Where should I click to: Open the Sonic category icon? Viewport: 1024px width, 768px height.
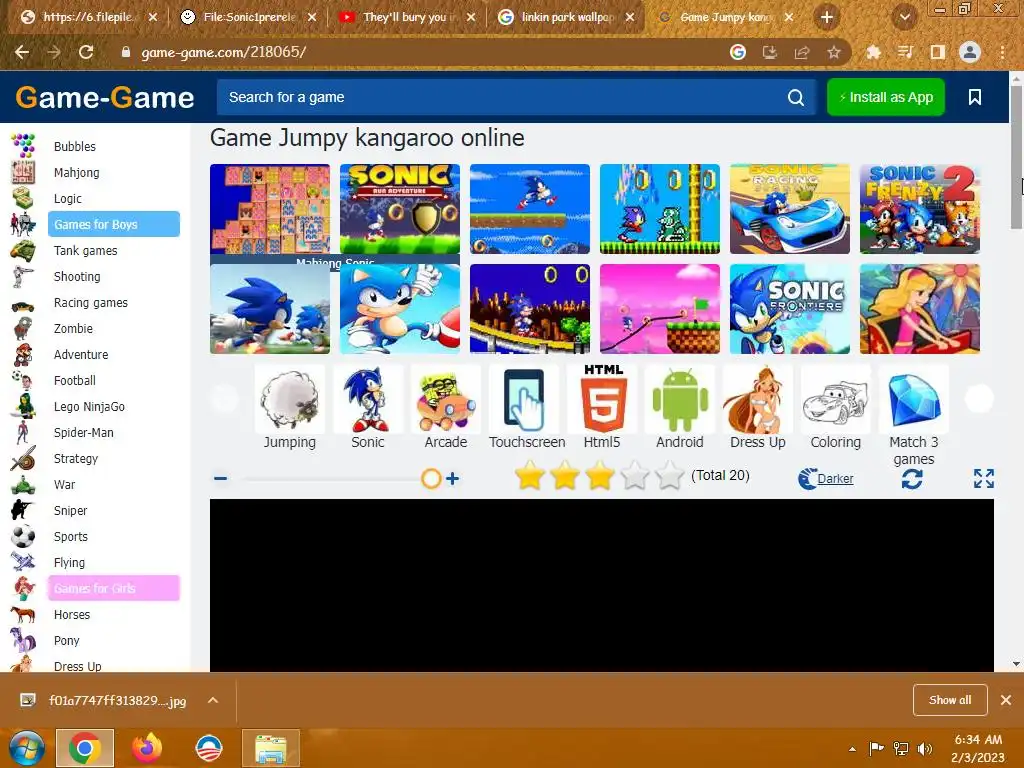(x=368, y=399)
